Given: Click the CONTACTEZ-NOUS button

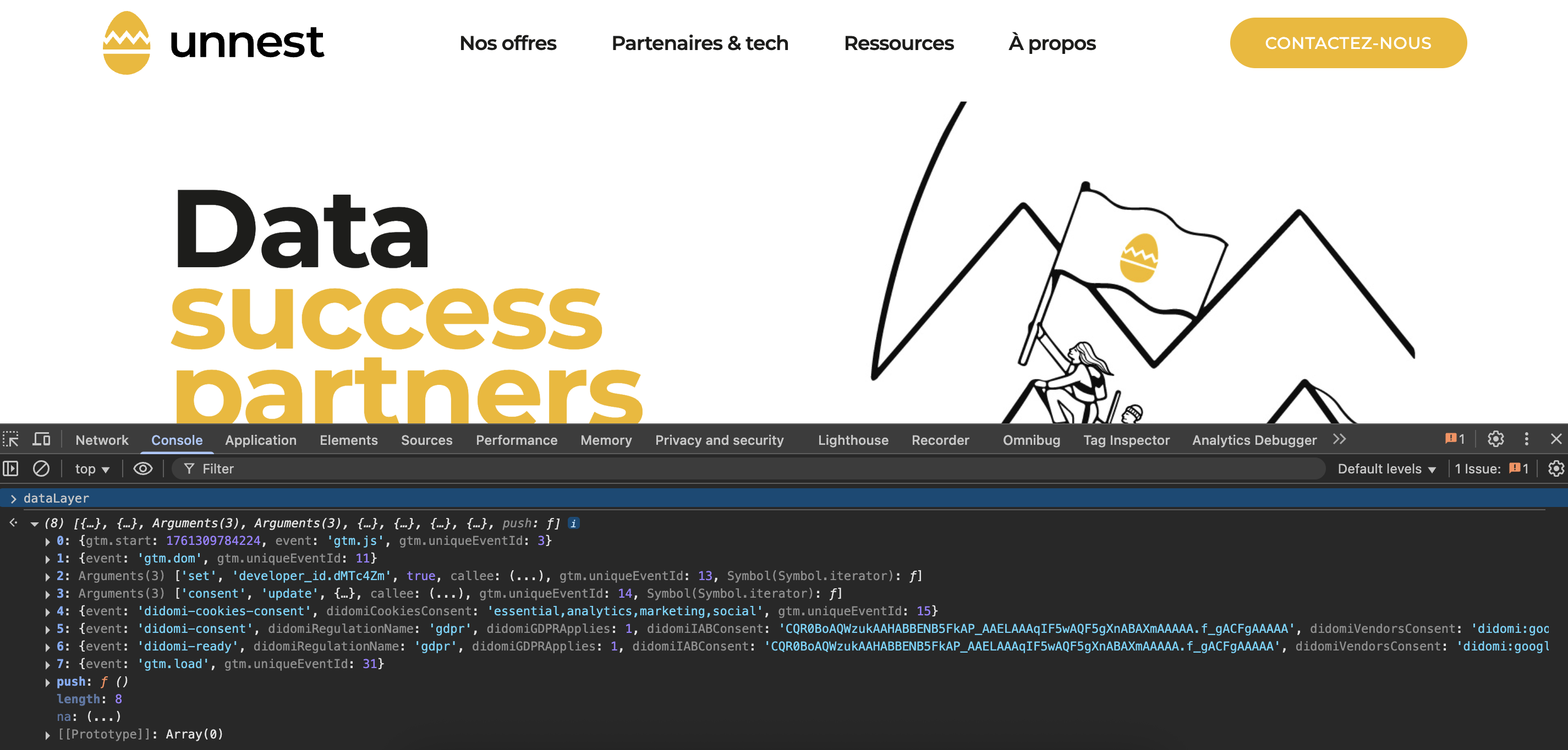Looking at the screenshot, I should [1347, 42].
